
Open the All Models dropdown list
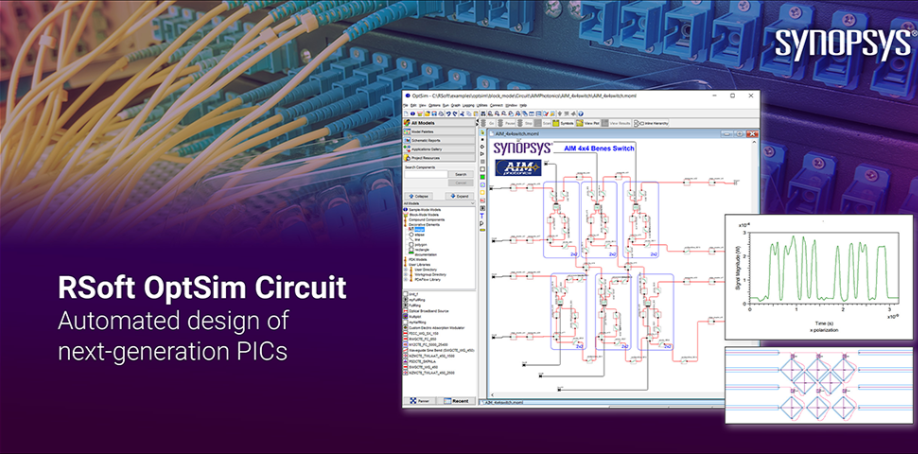point(439,203)
